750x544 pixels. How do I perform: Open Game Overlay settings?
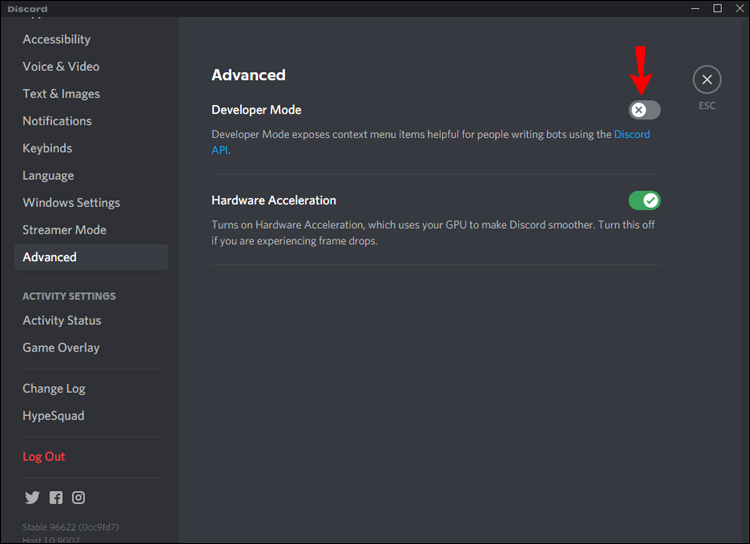(61, 347)
